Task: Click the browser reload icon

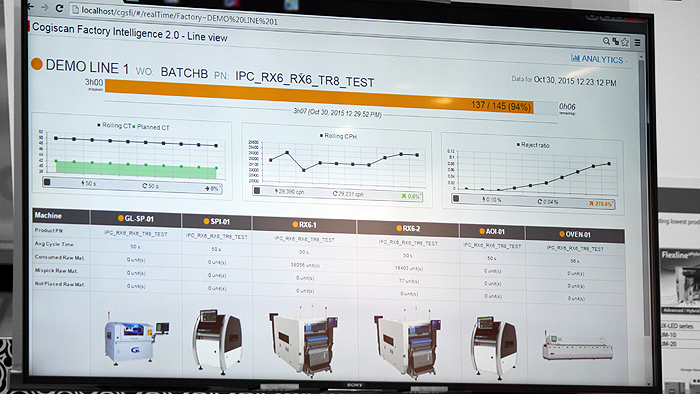Action: click(58, 8)
